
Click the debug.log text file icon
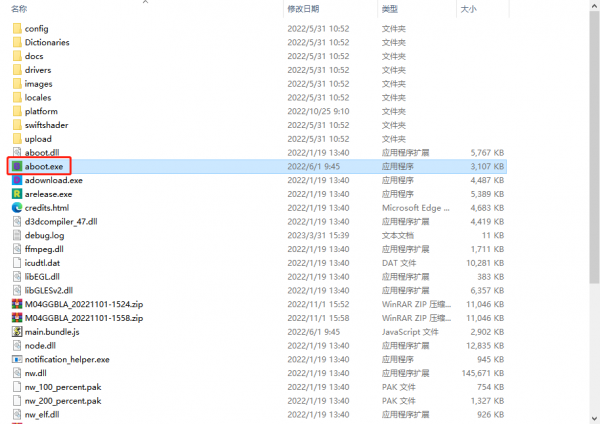(x=16, y=235)
